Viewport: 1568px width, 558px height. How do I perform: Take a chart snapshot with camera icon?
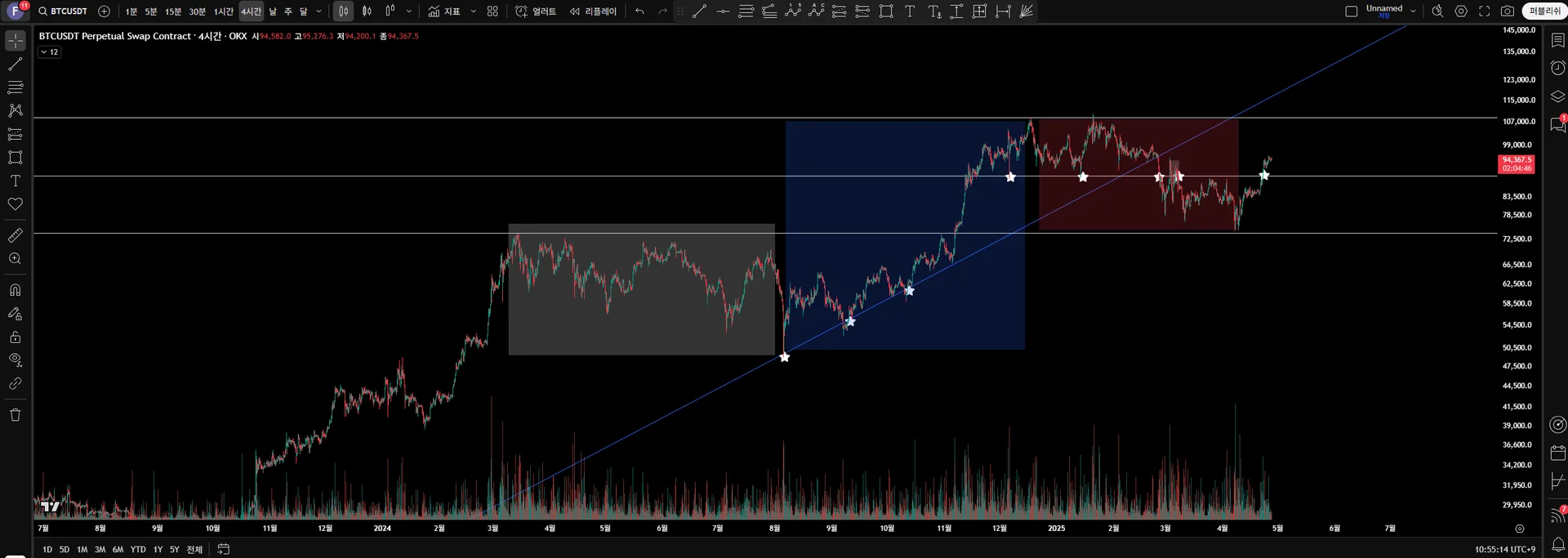coord(1508,11)
